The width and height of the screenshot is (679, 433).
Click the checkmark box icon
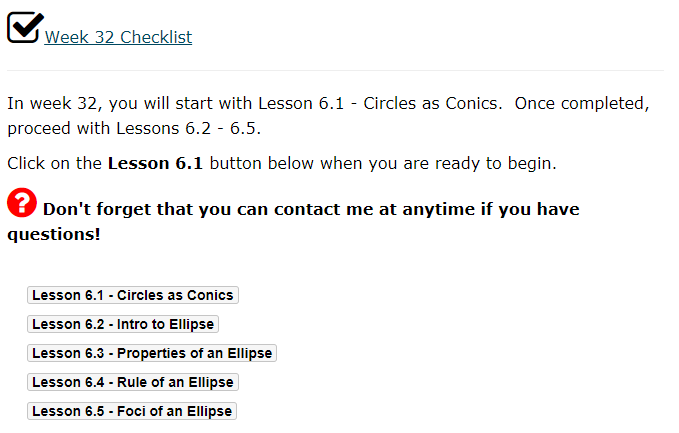click(x=25, y=27)
